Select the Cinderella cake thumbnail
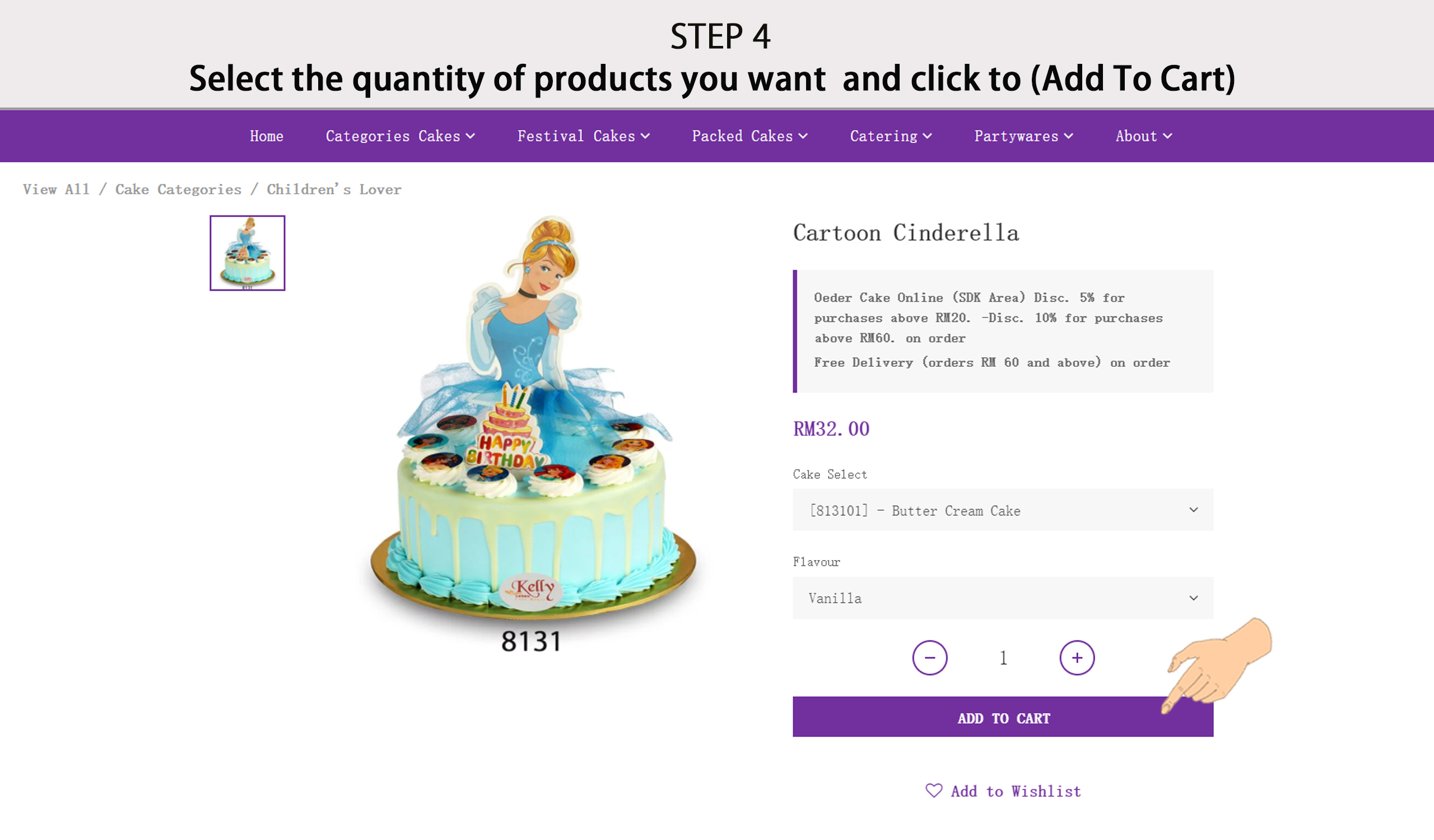This screenshot has height=840, width=1434. (x=247, y=253)
